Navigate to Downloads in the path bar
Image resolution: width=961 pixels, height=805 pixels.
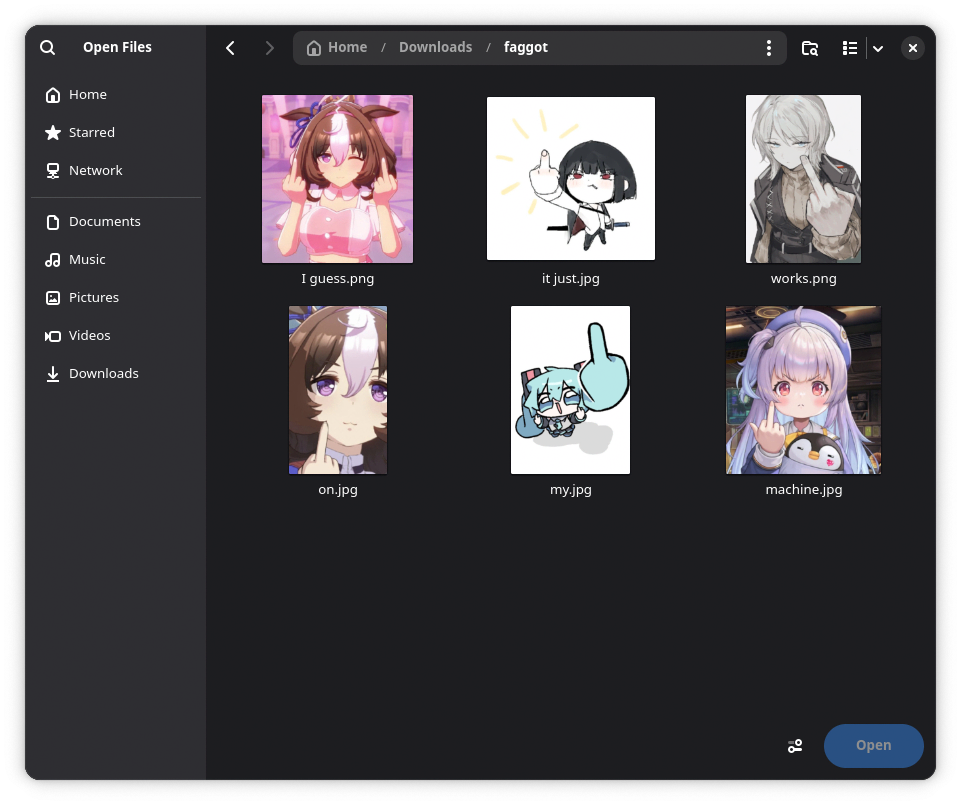pos(435,47)
